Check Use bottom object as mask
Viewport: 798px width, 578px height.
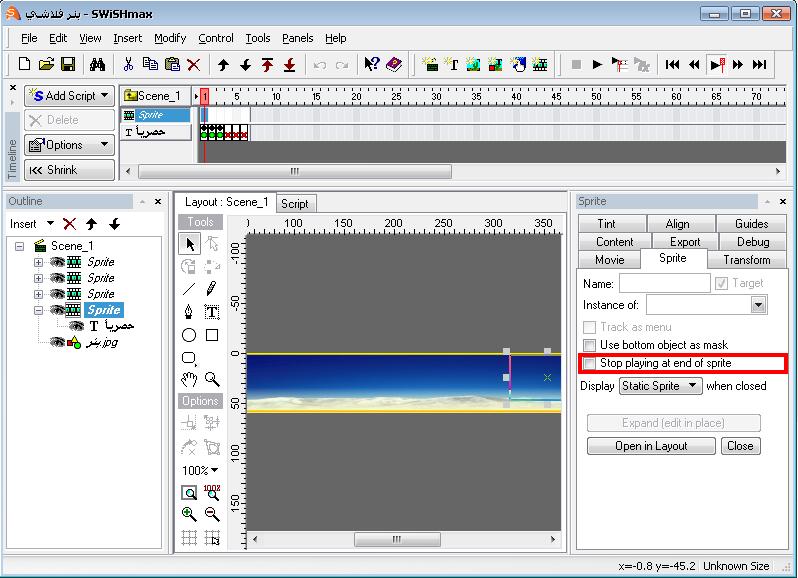590,345
